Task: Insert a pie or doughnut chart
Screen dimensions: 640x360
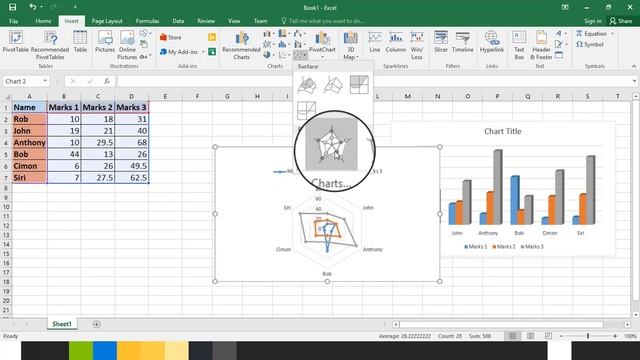Action: point(267,54)
